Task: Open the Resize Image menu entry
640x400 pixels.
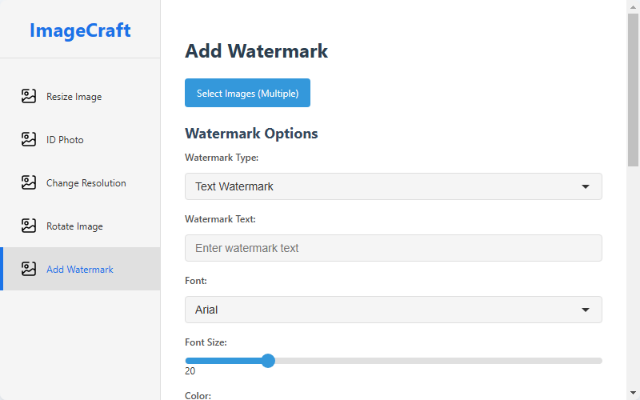Action: pyautogui.click(x=74, y=97)
